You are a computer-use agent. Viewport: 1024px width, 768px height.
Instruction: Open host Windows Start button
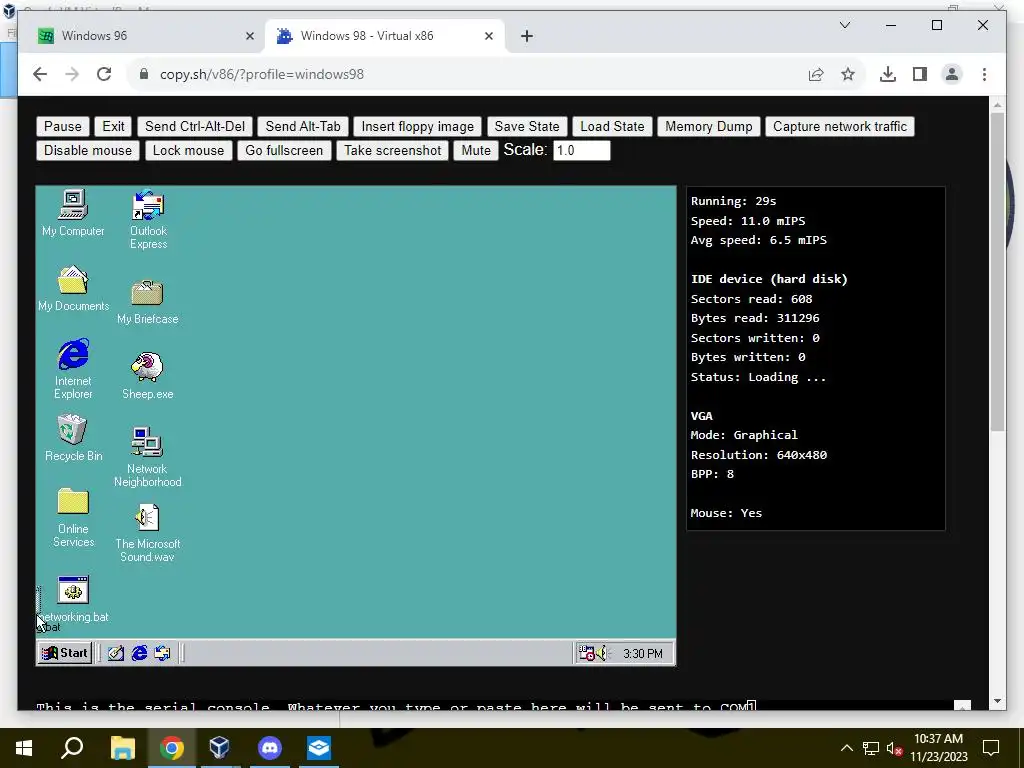point(24,748)
